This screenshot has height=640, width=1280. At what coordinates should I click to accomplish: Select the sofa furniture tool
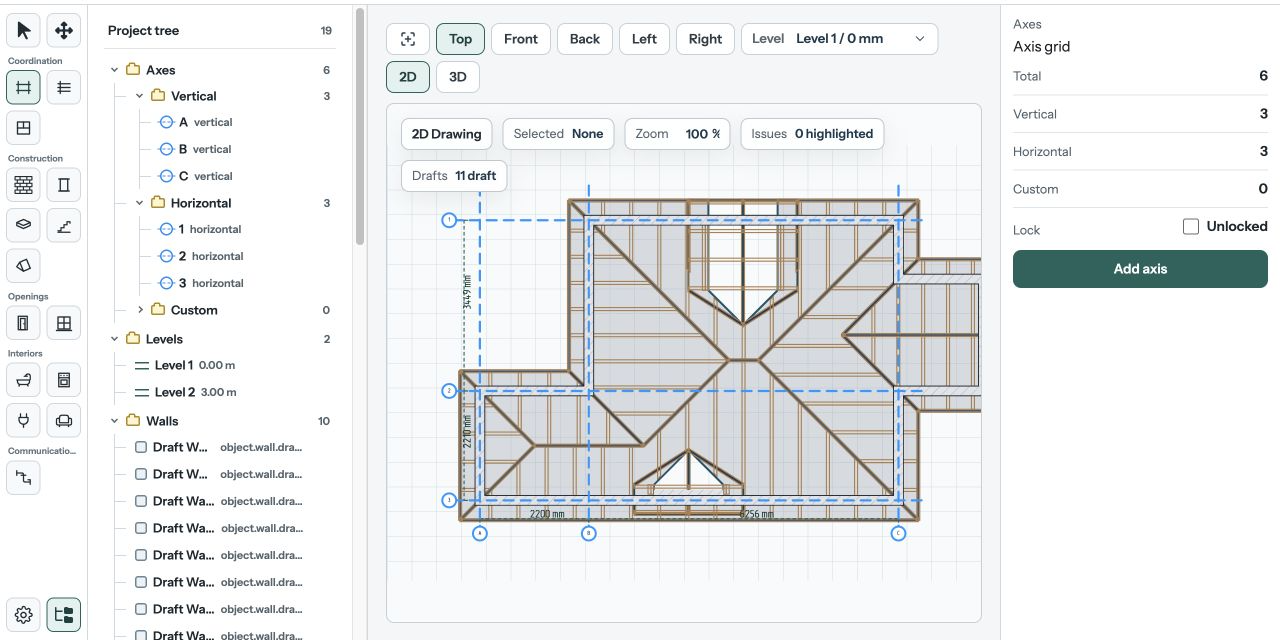64,420
